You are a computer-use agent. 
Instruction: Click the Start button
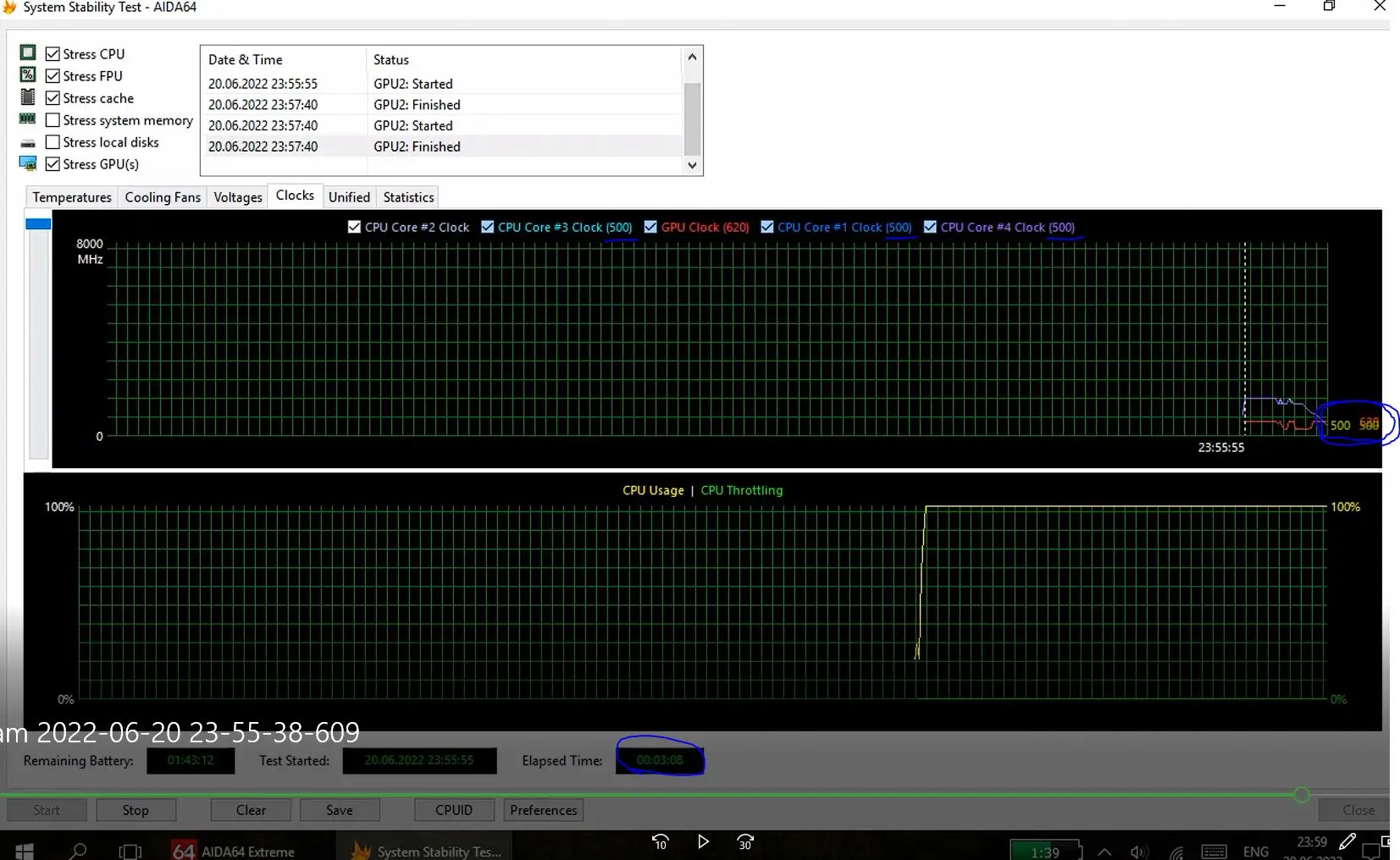click(47, 810)
